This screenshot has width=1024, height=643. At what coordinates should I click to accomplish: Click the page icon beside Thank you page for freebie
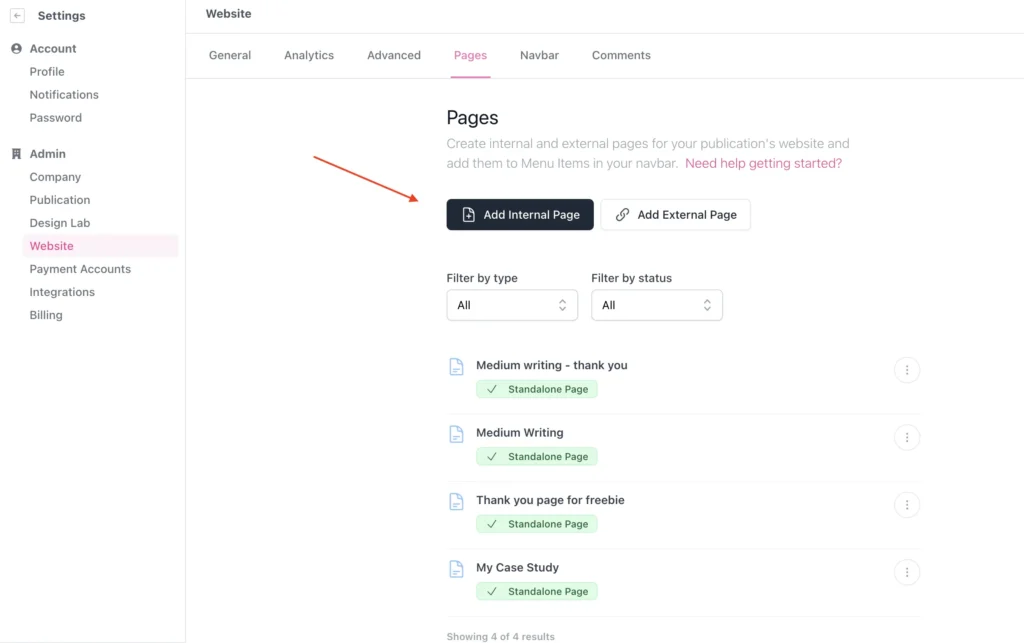click(x=457, y=501)
